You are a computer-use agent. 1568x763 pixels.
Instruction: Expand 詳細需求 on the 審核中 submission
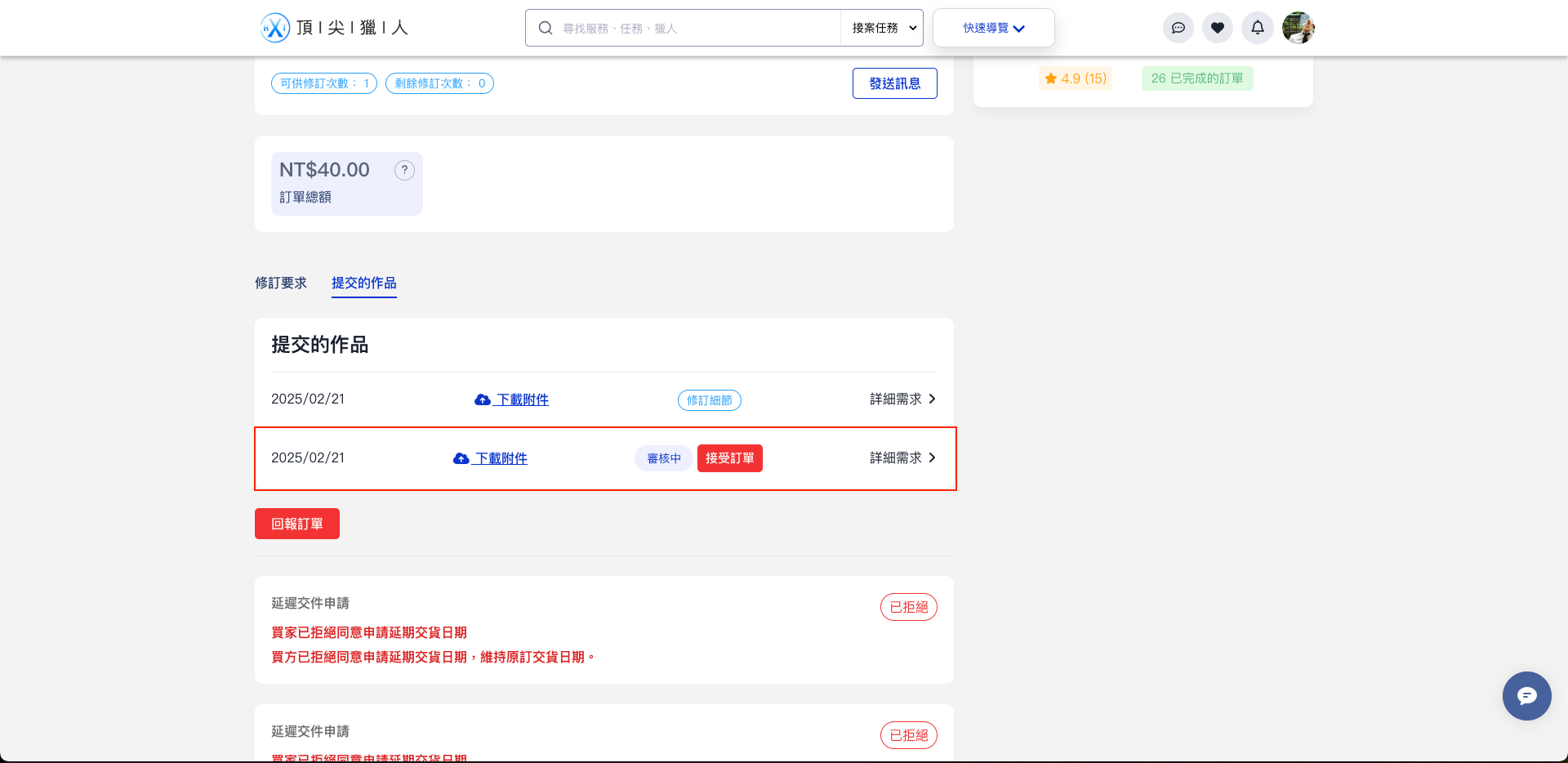tap(902, 457)
